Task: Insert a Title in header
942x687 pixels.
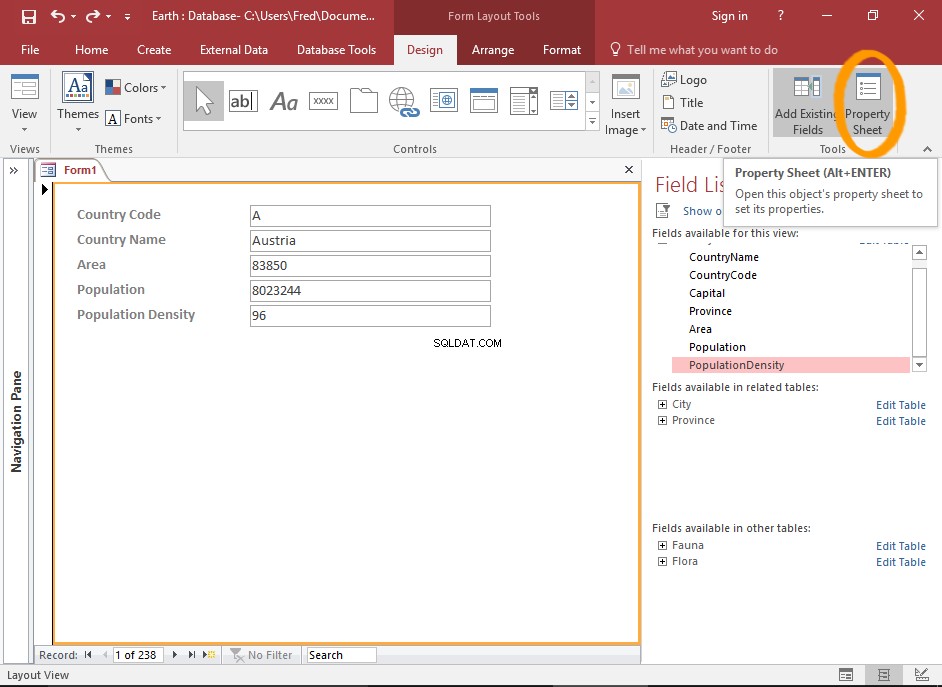Action: click(682, 103)
